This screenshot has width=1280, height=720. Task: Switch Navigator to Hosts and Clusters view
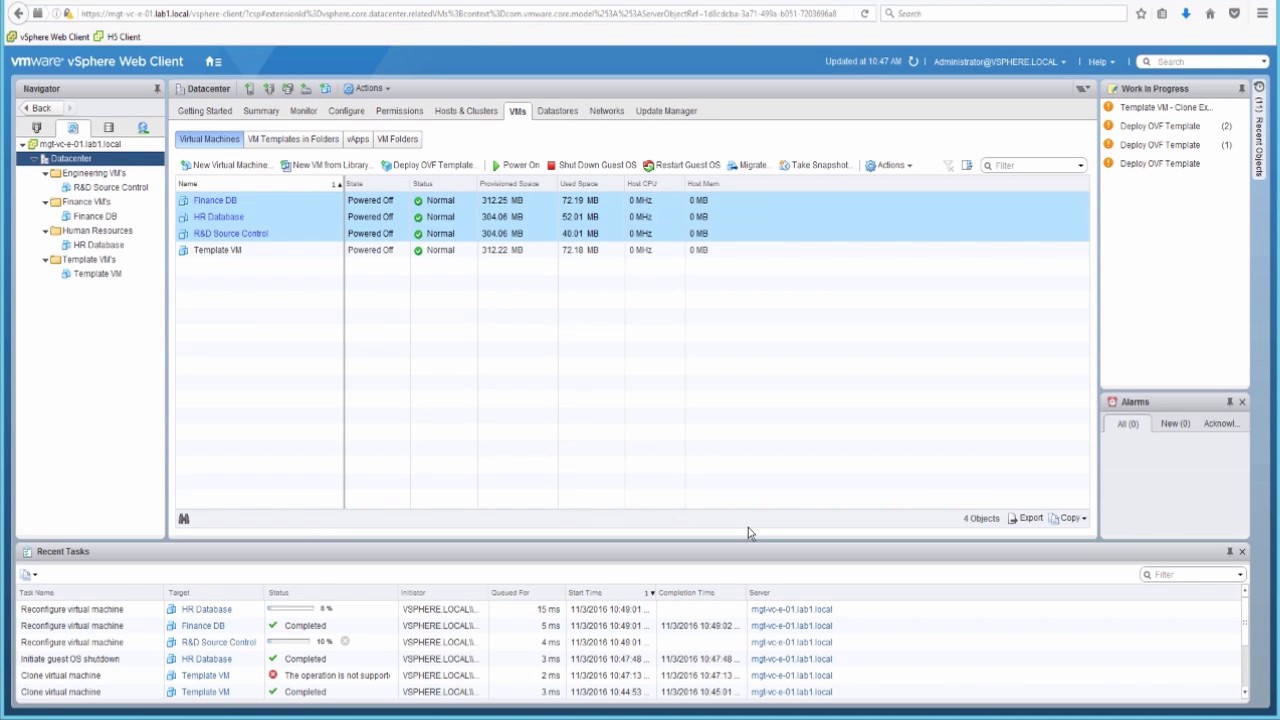pyautogui.click(x=37, y=128)
